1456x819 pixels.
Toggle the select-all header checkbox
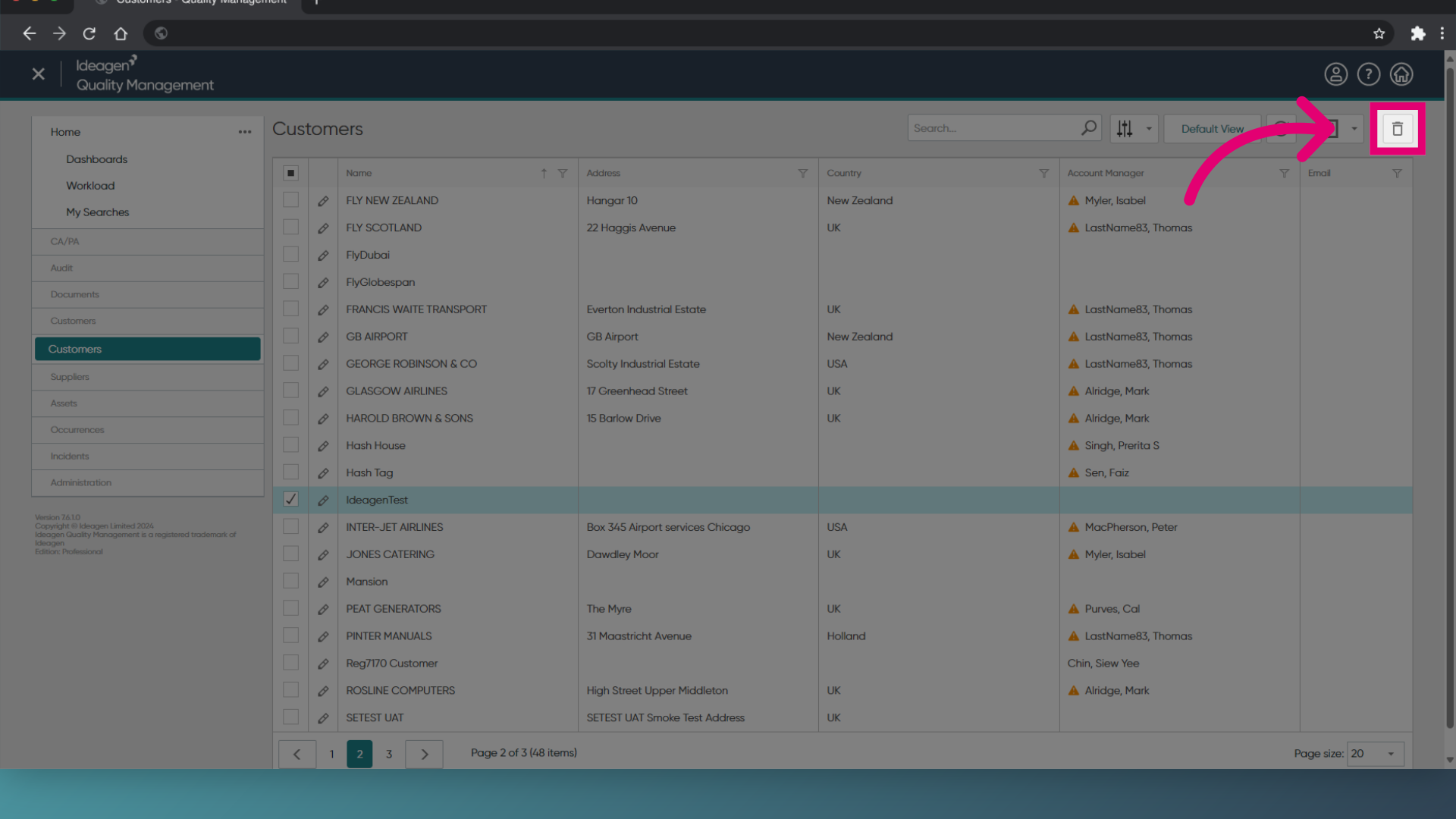290,173
